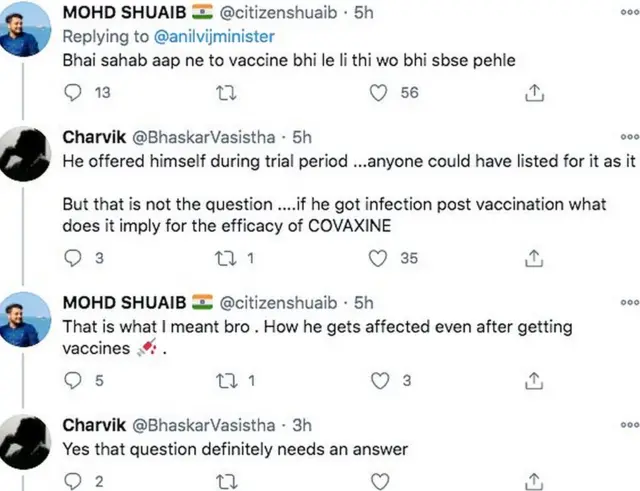Like Charvik's tweet with 35 likes
This screenshot has width=640, height=491.
coord(379,258)
